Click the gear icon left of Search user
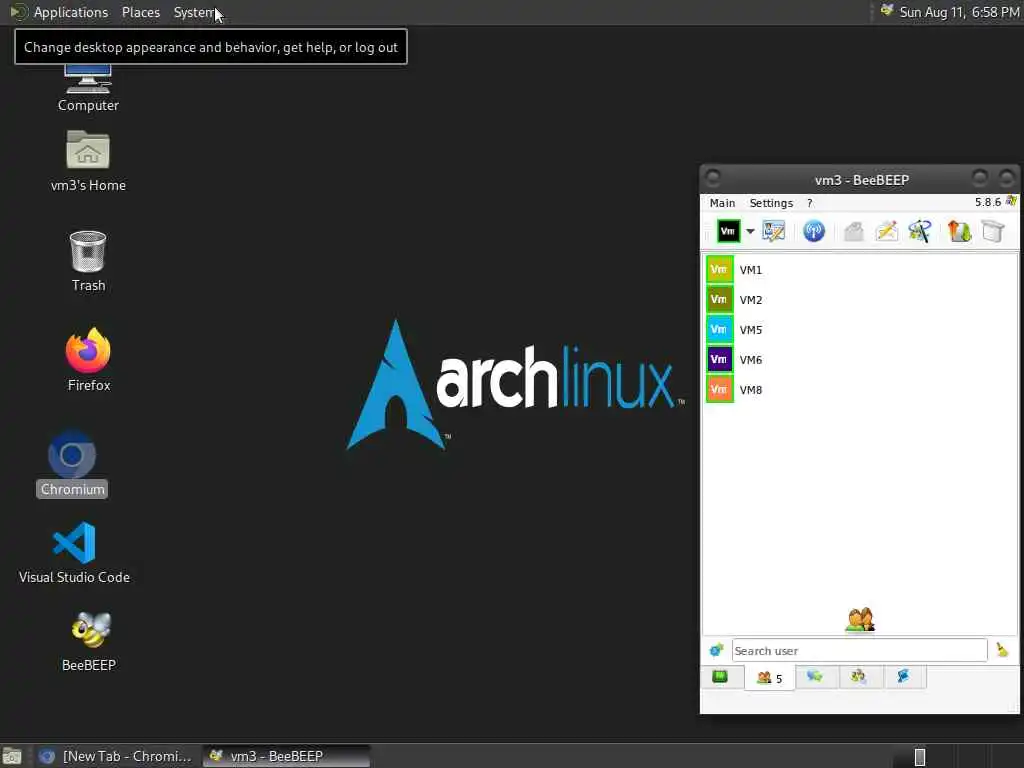Screen dimensions: 1024x768 (716, 650)
